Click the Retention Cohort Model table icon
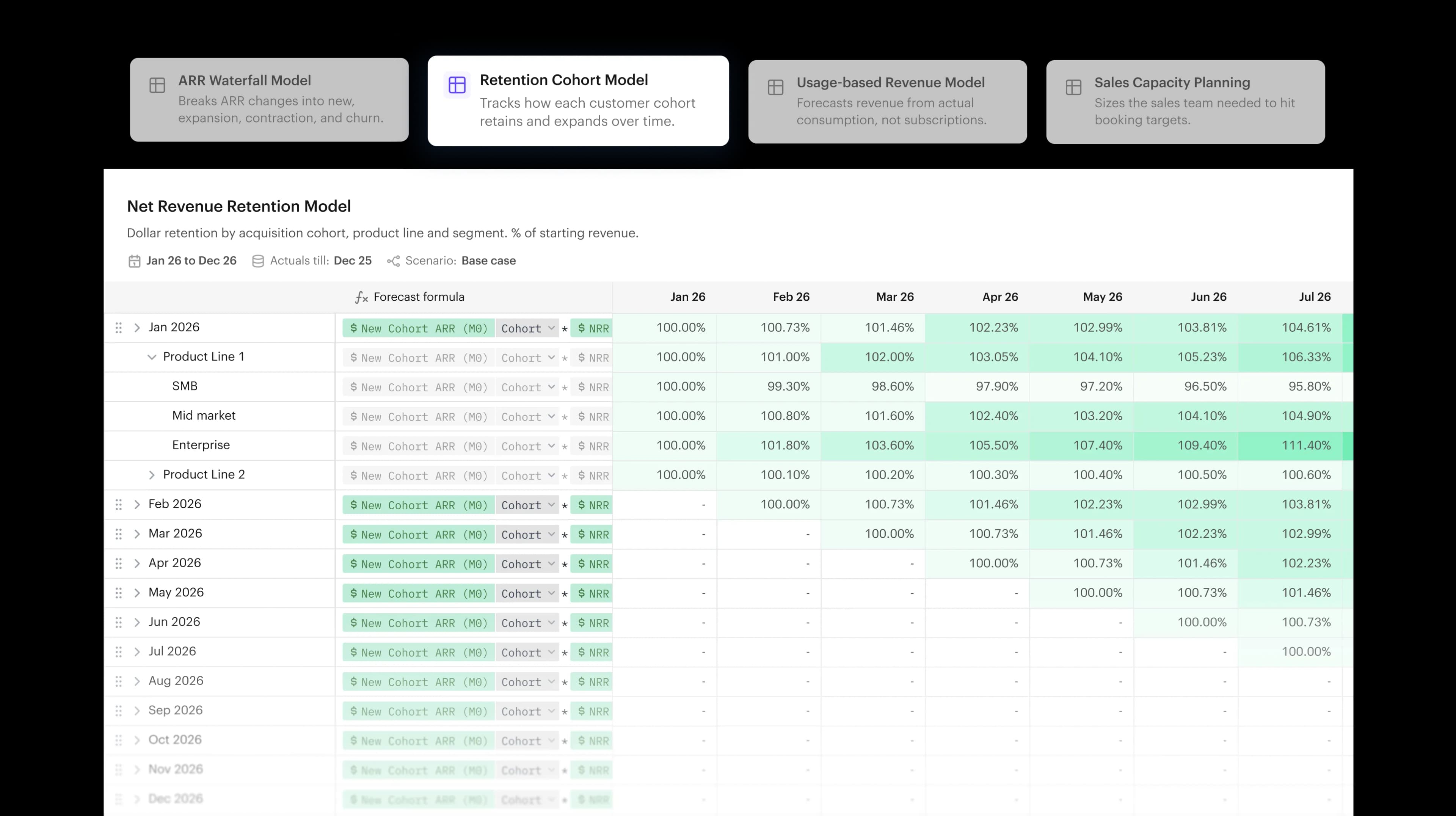 click(457, 85)
